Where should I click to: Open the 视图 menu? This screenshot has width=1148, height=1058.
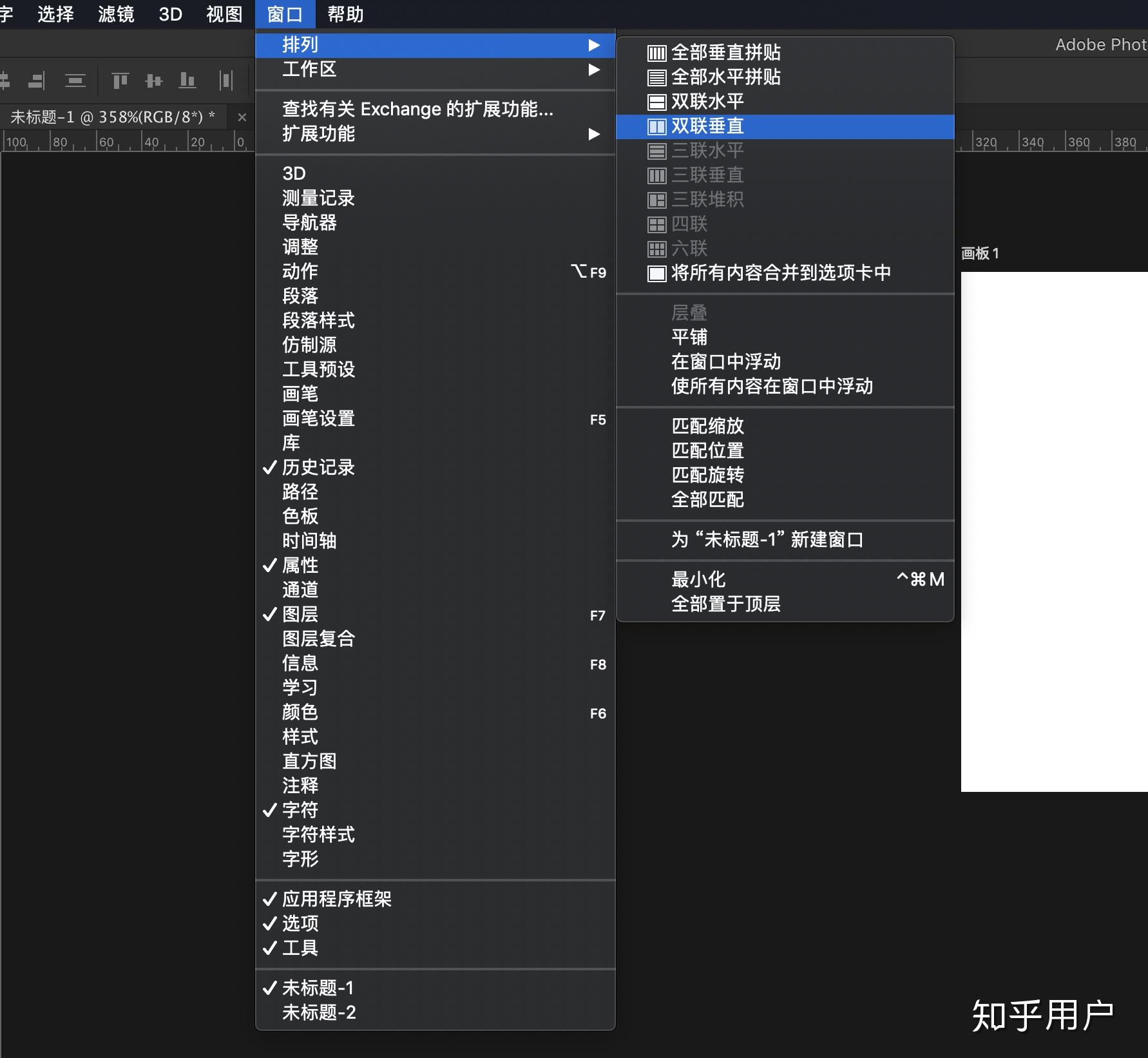point(224,14)
